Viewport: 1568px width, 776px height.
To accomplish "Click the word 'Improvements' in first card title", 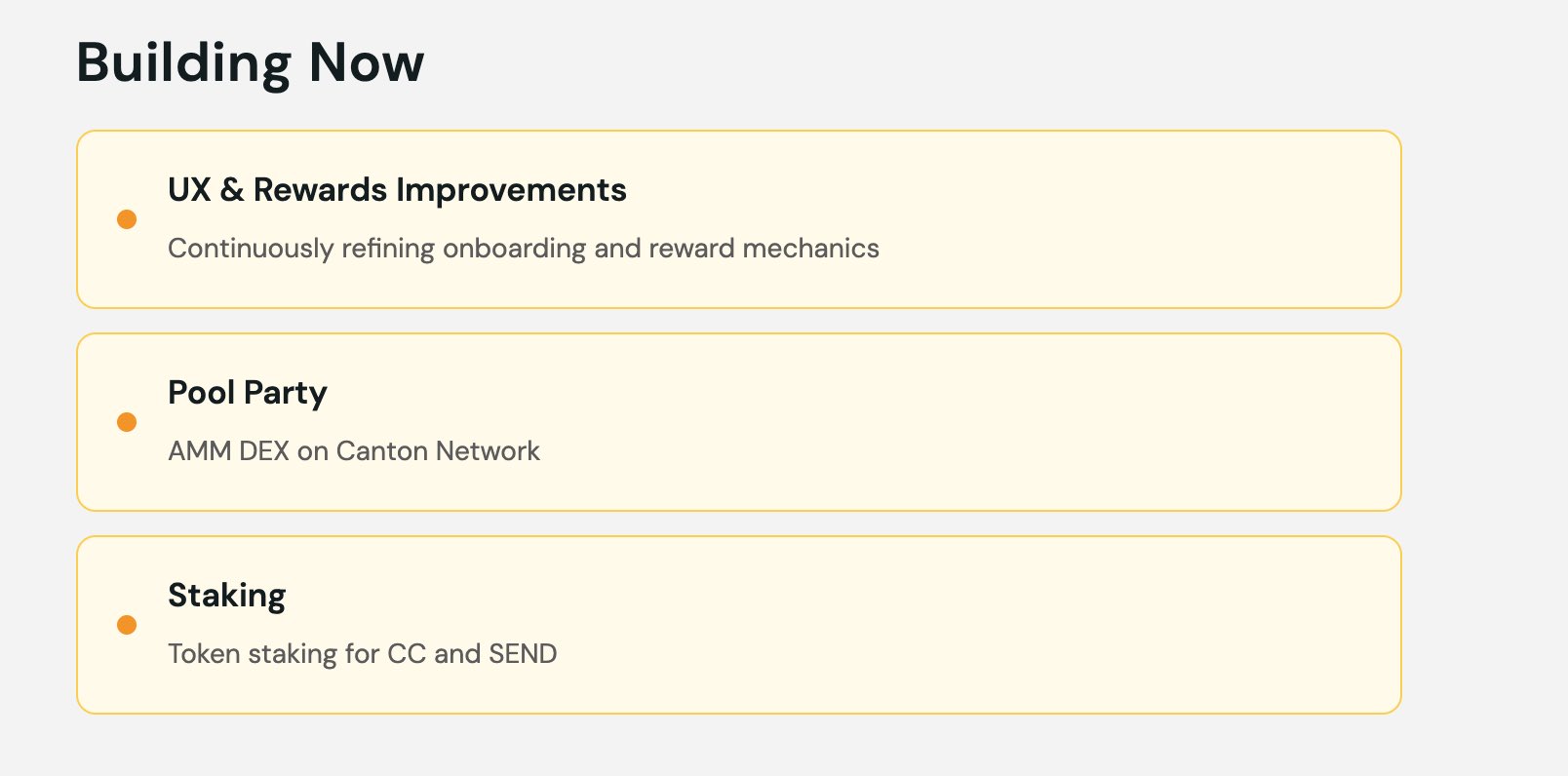I will point(512,190).
